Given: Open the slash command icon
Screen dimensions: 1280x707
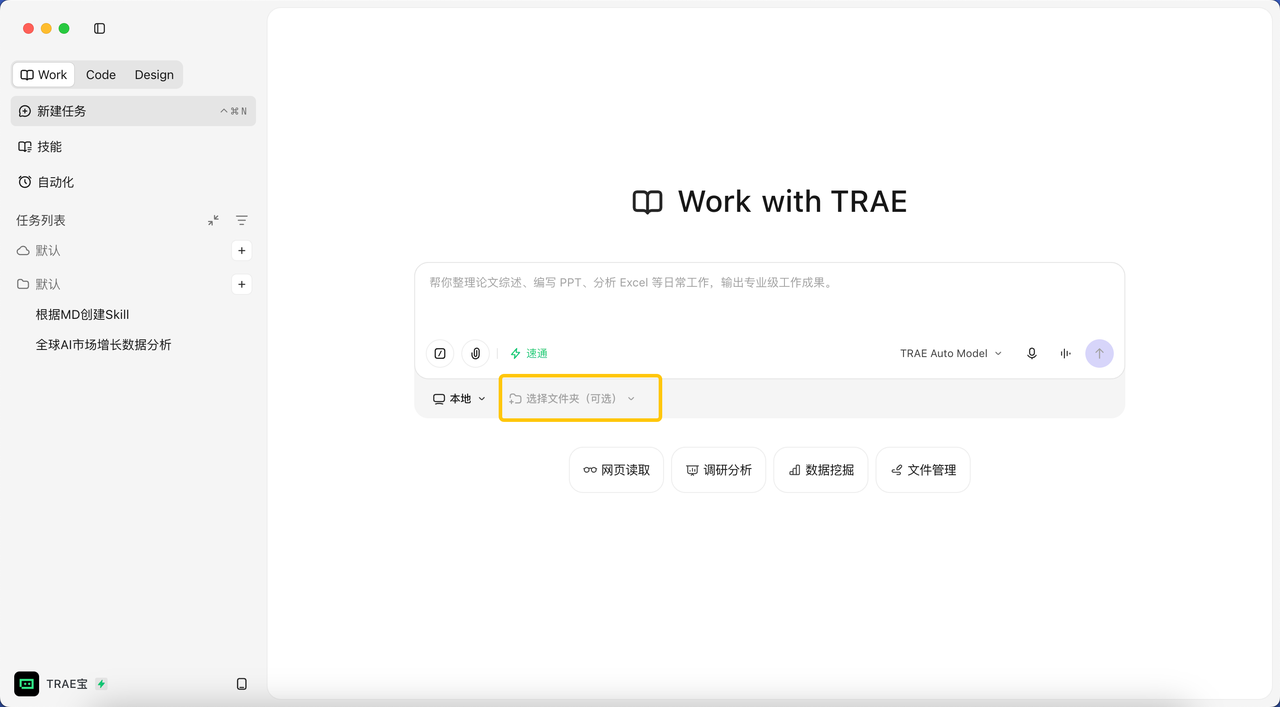Looking at the screenshot, I should (x=440, y=353).
